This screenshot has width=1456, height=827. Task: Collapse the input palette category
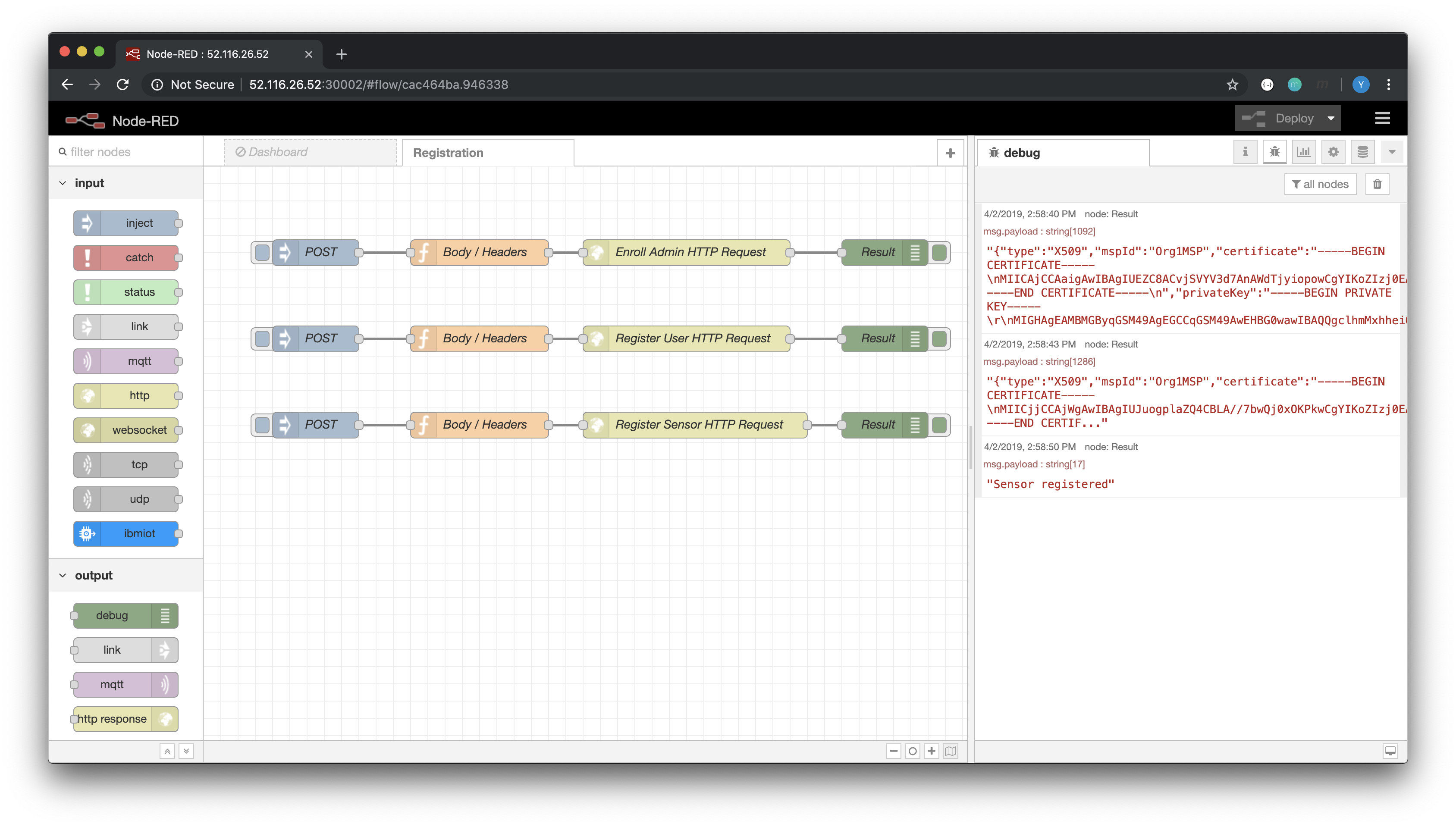pyautogui.click(x=63, y=183)
